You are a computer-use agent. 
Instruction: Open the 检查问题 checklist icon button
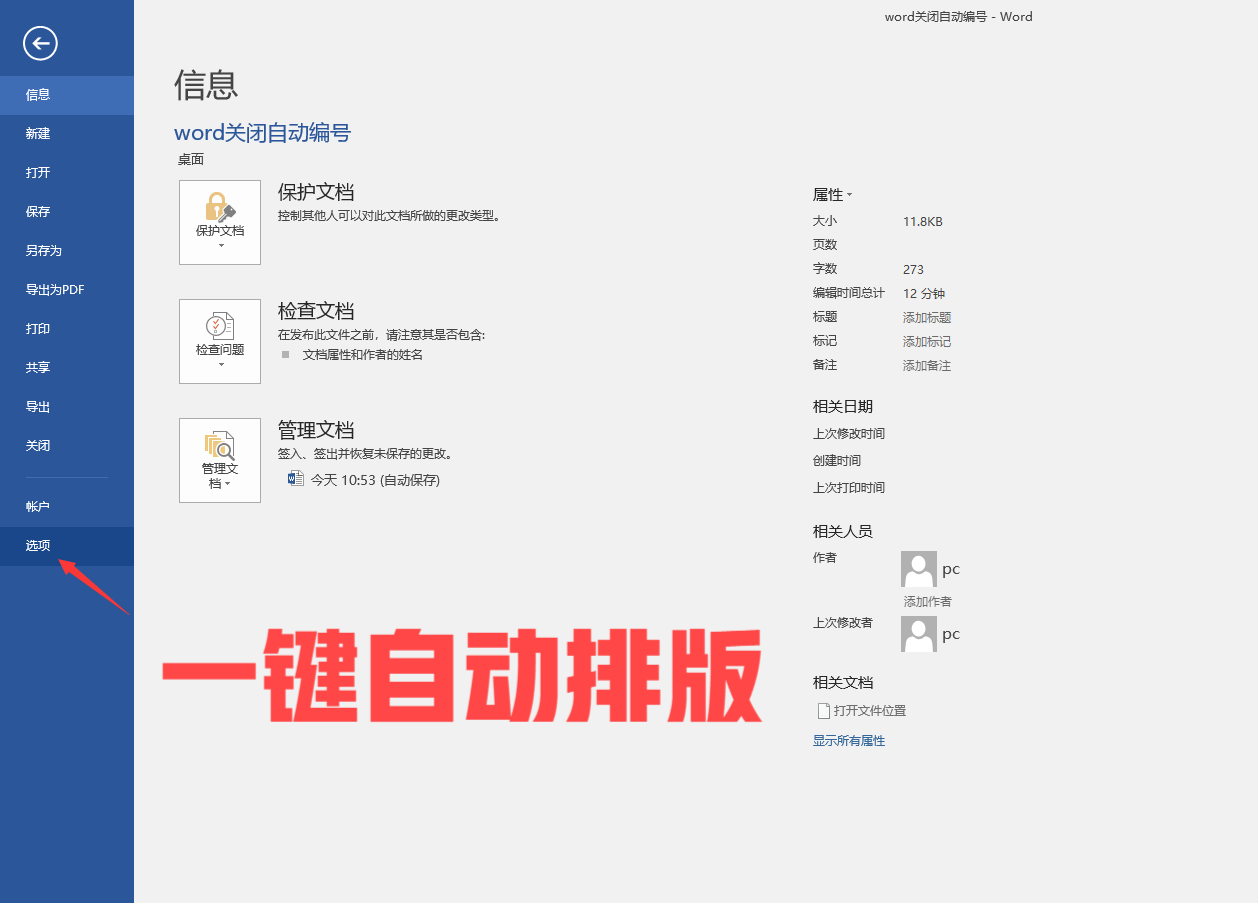coord(220,341)
